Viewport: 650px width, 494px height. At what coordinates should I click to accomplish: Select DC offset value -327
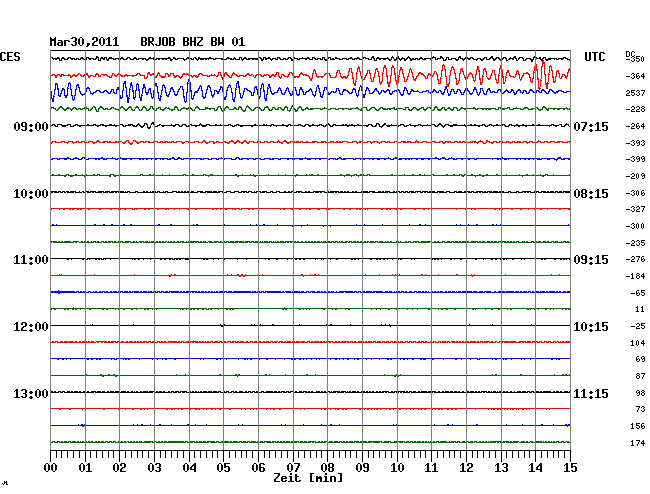[635, 209]
